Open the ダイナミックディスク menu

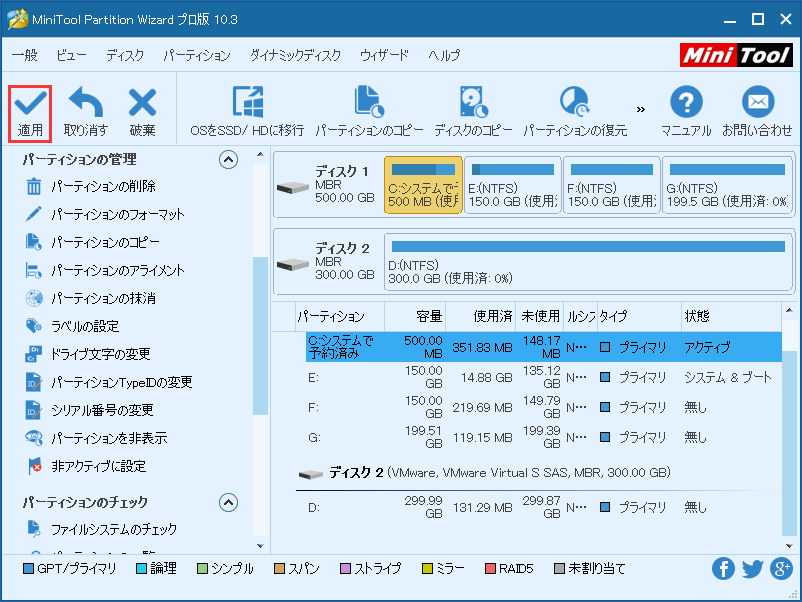coord(295,55)
